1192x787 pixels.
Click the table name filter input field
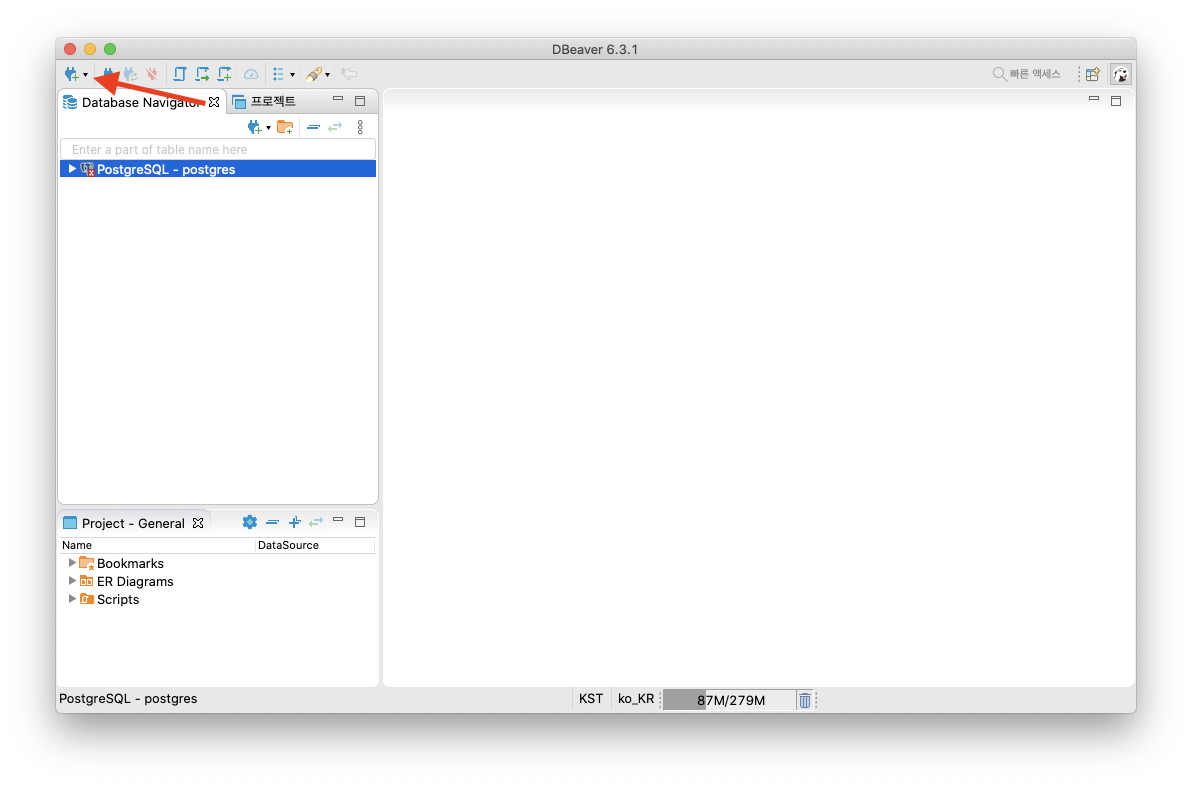pyautogui.click(x=218, y=150)
